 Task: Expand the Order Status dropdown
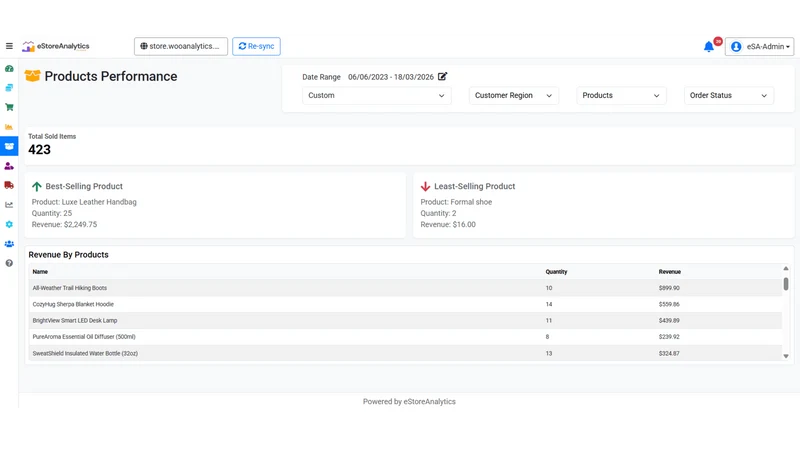point(729,95)
